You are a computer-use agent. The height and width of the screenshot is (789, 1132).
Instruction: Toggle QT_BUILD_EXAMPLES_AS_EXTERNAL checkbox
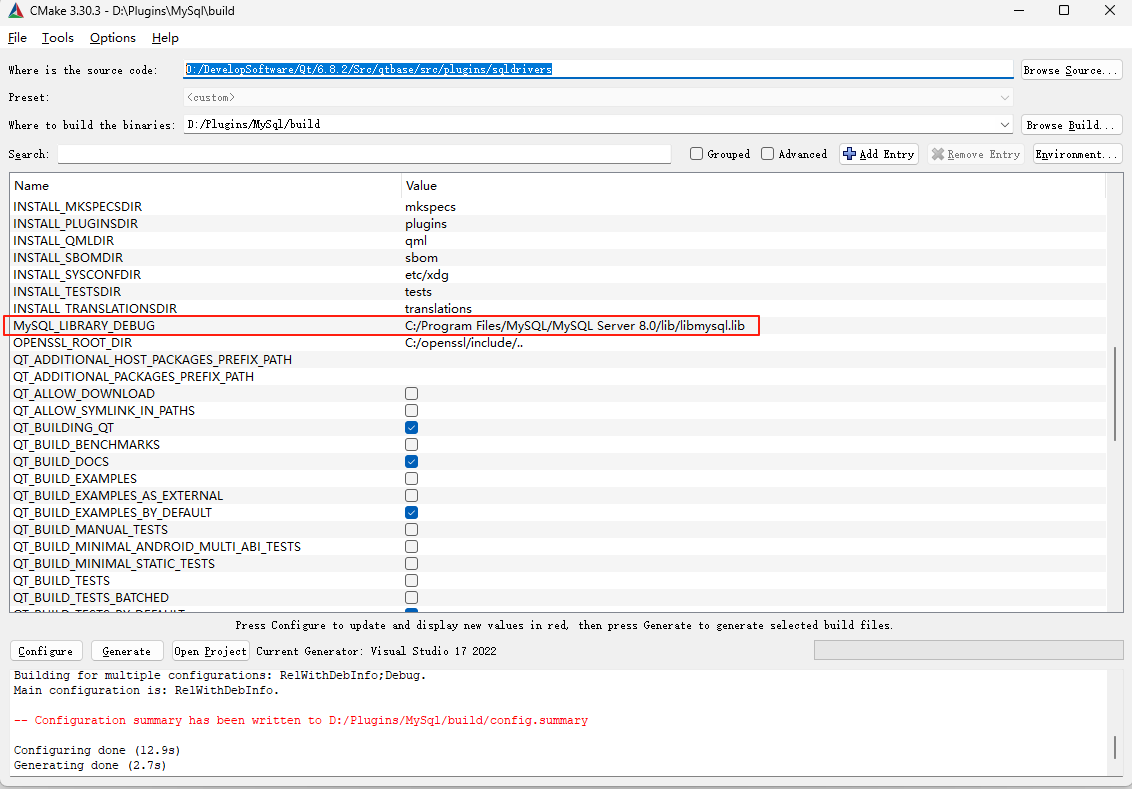[412, 496]
